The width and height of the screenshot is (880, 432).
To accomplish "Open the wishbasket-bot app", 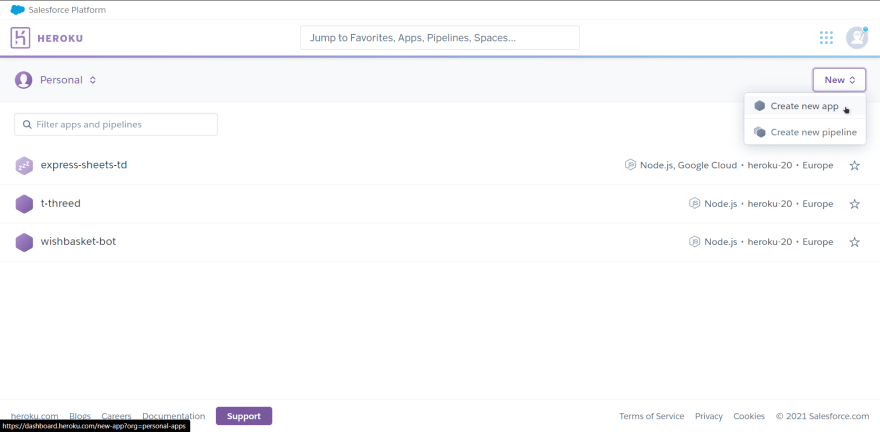I will pyautogui.click(x=78, y=242).
